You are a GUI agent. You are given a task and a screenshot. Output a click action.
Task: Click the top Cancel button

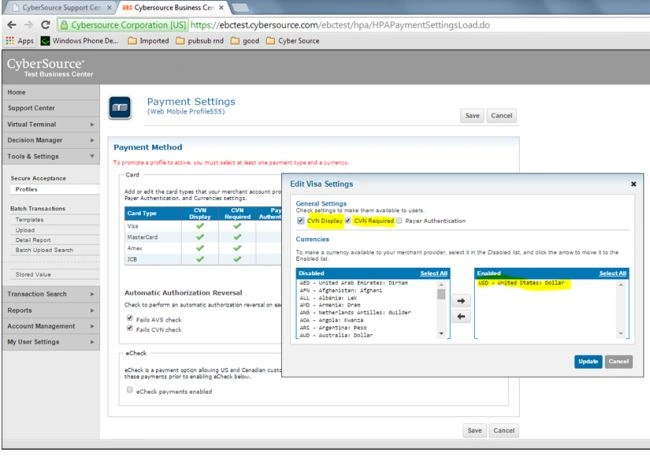[502, 116]
